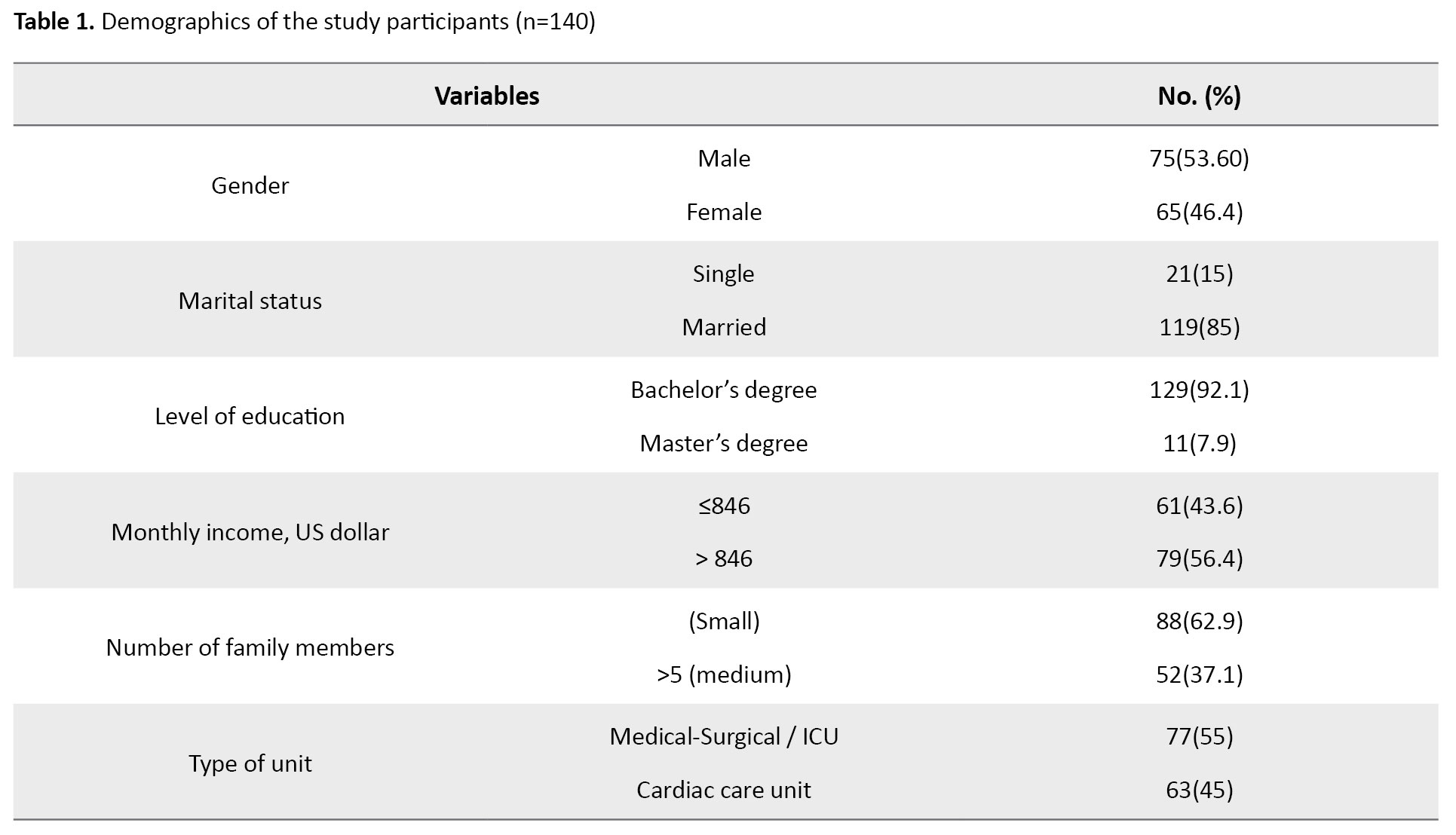Image resolution: width=1456 pixels, height=835 pixels.
Task: Select the Gender row label
Action: 250,185
